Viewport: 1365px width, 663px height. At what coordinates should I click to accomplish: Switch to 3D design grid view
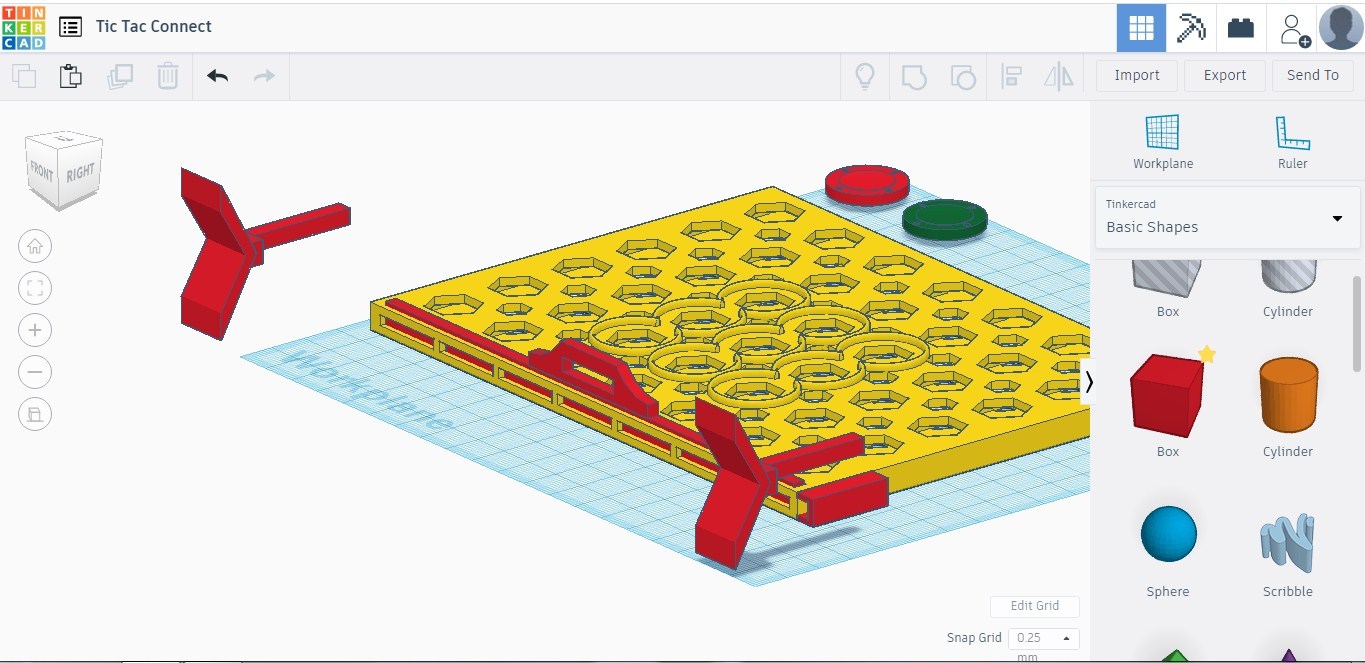tap(1141, 27)
